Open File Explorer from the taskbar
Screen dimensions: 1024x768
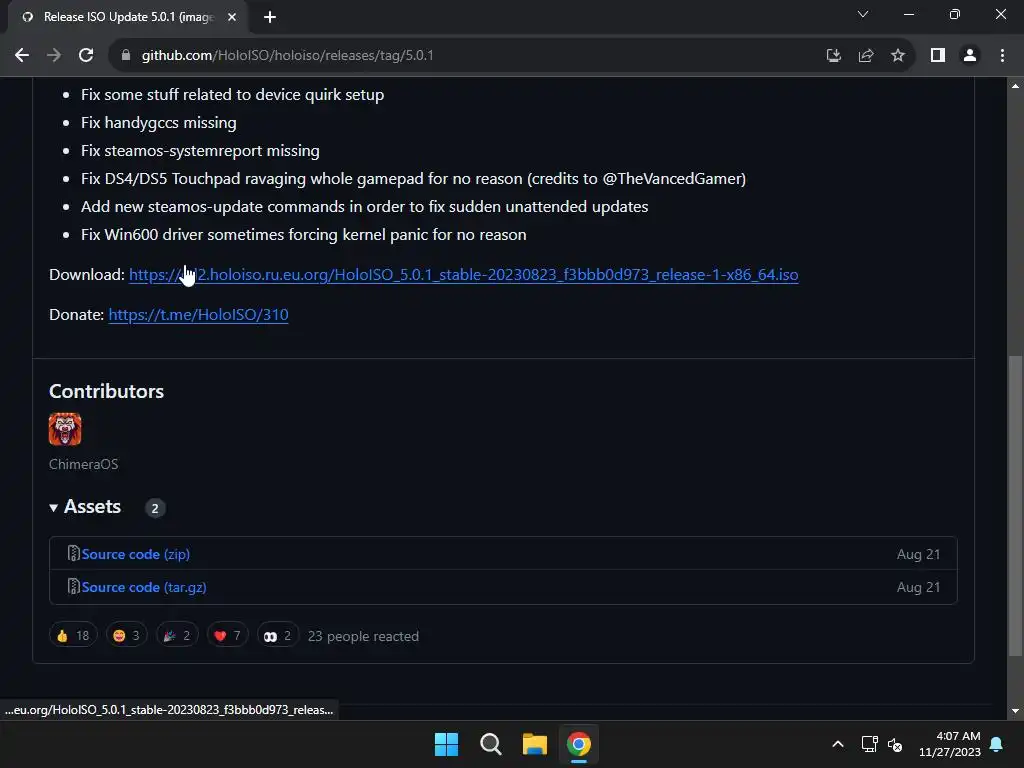click(534, 744)
